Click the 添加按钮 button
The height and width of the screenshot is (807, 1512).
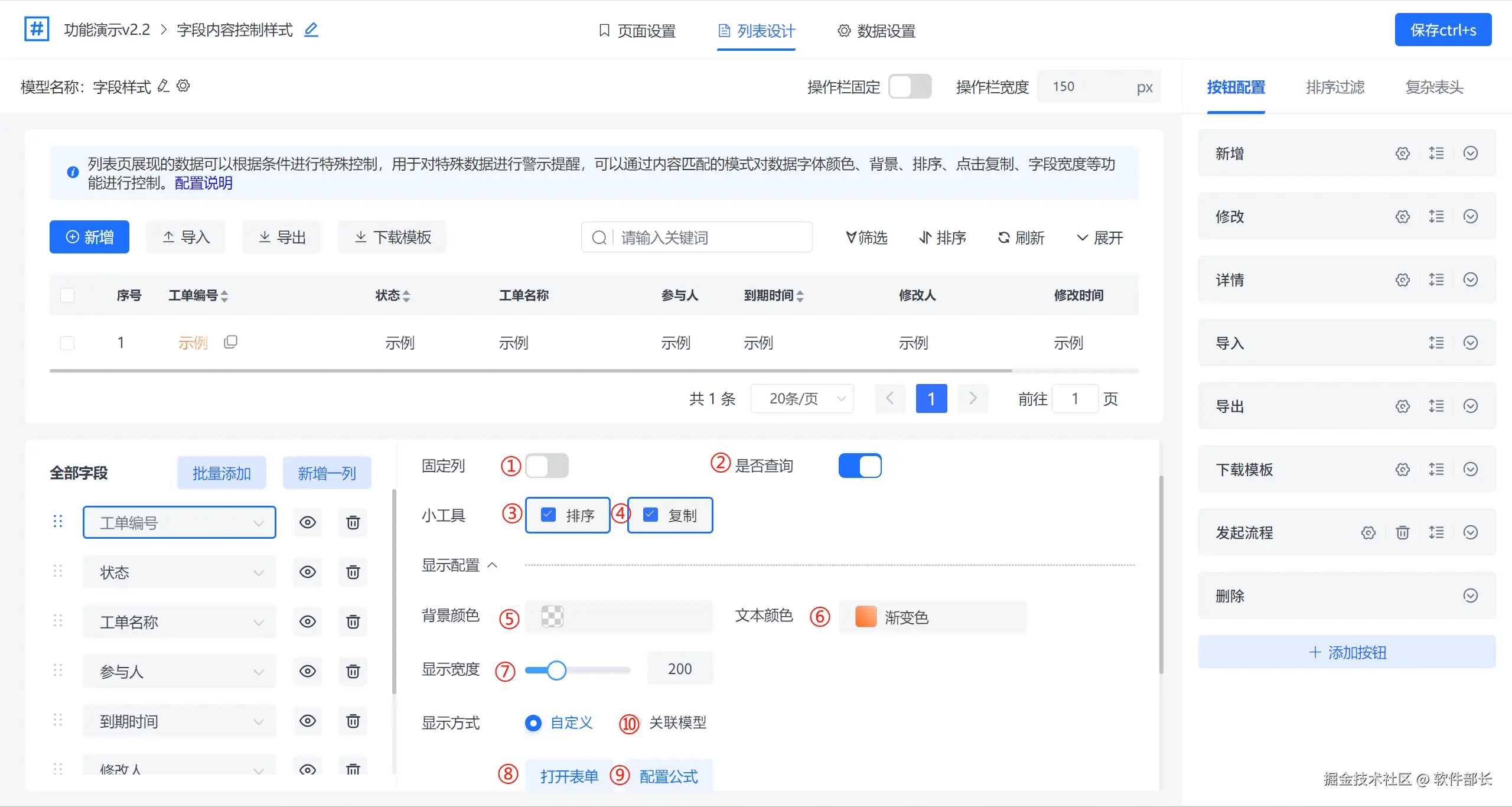pyautogui.click(x=1347, y=652)
